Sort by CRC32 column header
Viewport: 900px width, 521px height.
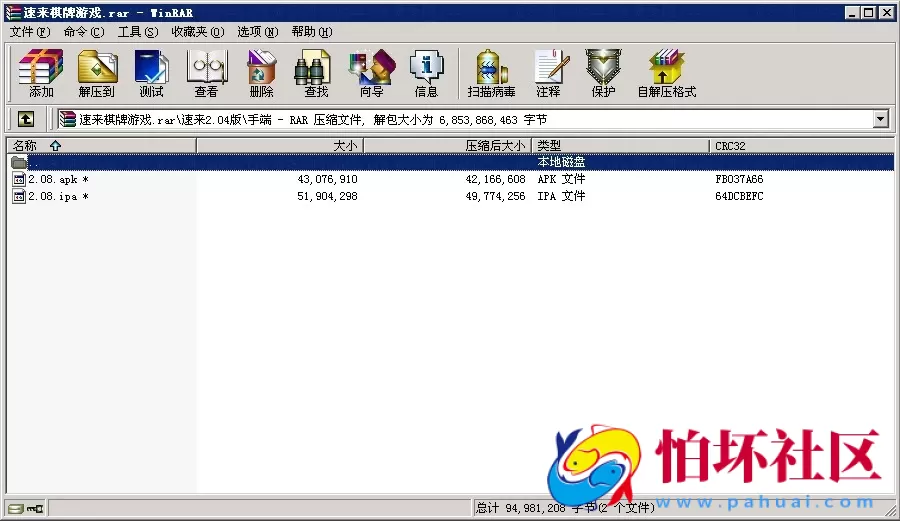[801, 146]
